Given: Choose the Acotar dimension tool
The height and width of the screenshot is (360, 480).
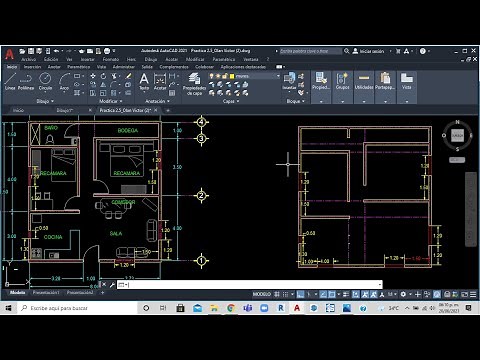Looking at the screenshot, I should point(160,81).
